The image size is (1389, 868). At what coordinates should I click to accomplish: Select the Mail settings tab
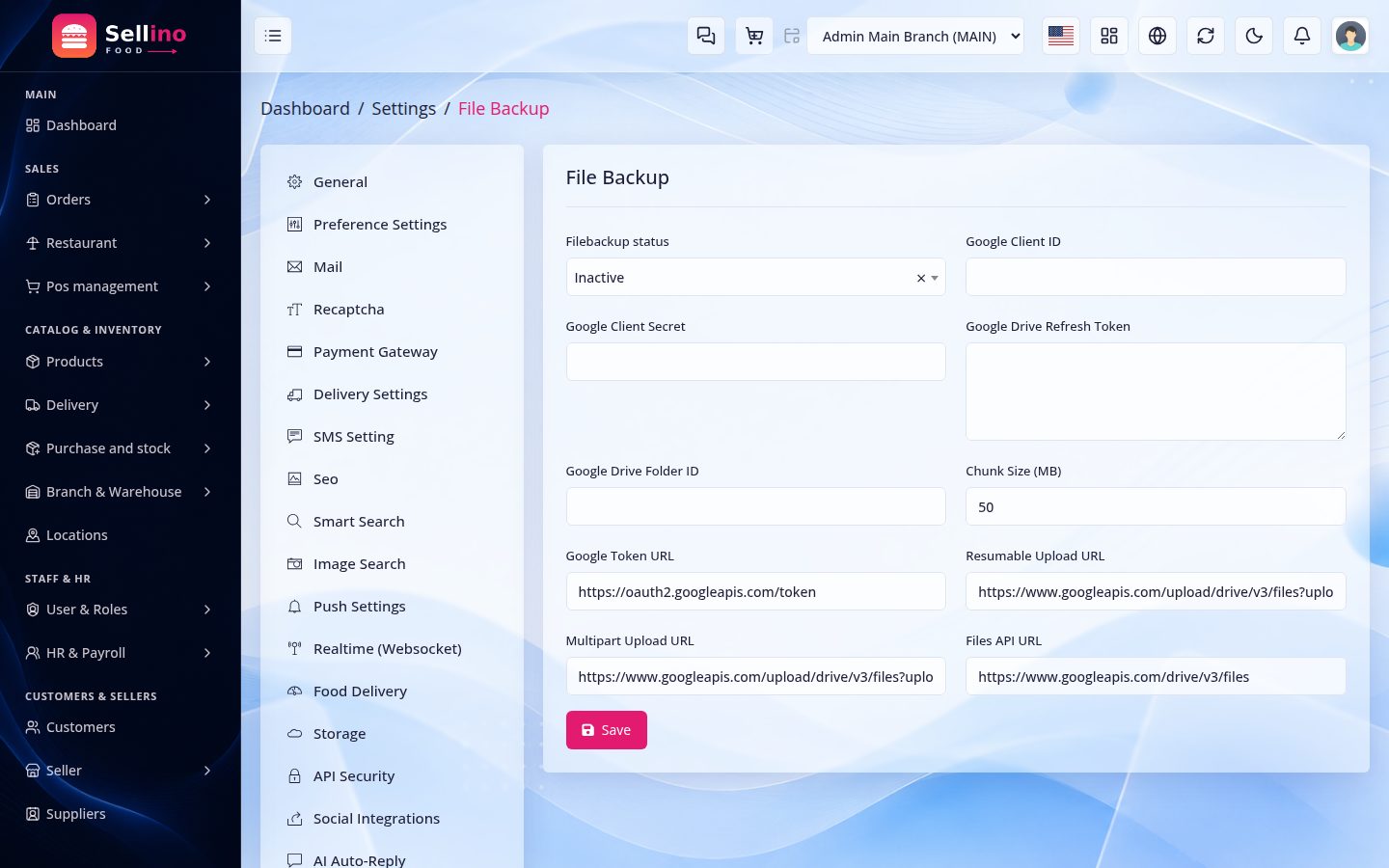click(x=392, y=267)
